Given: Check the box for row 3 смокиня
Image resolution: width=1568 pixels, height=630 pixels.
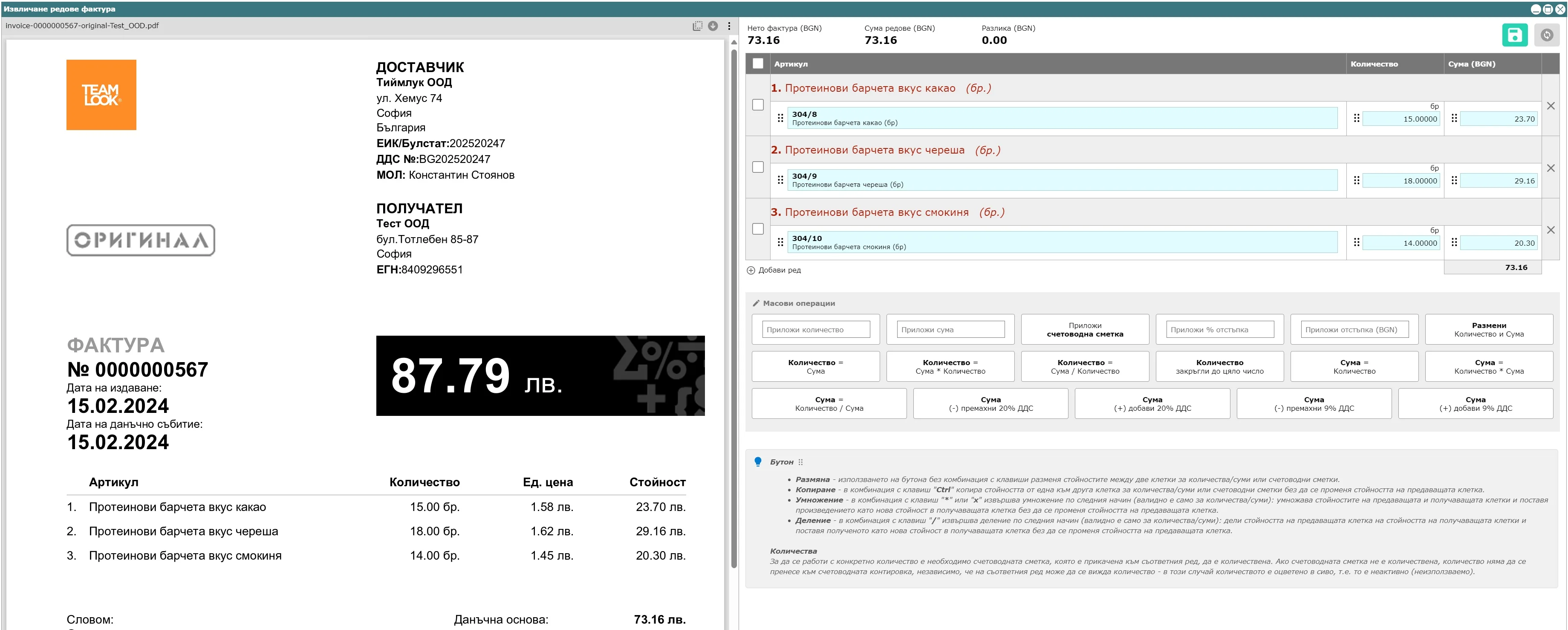Looking at the screenshot, I should 758,229.
